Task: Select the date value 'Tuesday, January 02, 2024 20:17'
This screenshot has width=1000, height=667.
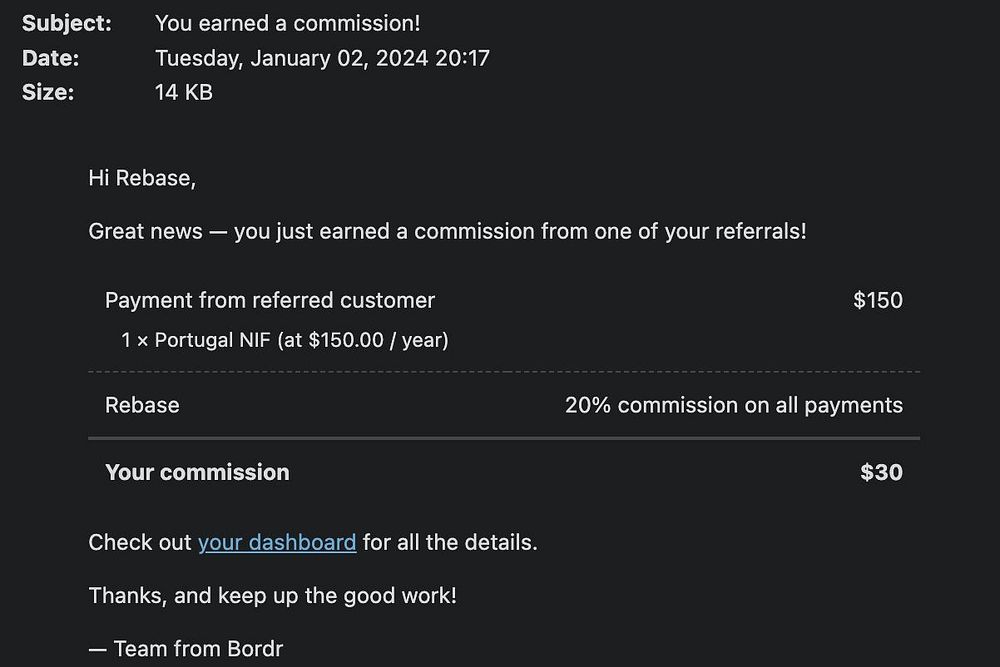Action: 322,58
